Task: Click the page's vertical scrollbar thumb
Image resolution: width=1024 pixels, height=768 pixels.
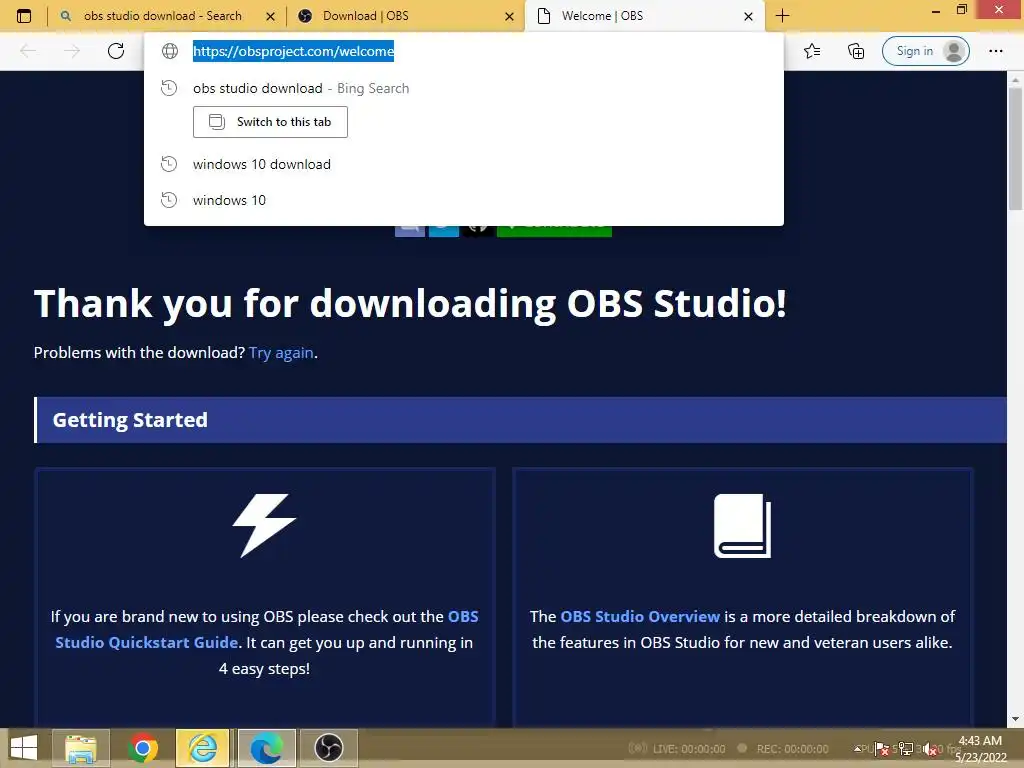Action: pyautogui.click(x=1016, y=149)
